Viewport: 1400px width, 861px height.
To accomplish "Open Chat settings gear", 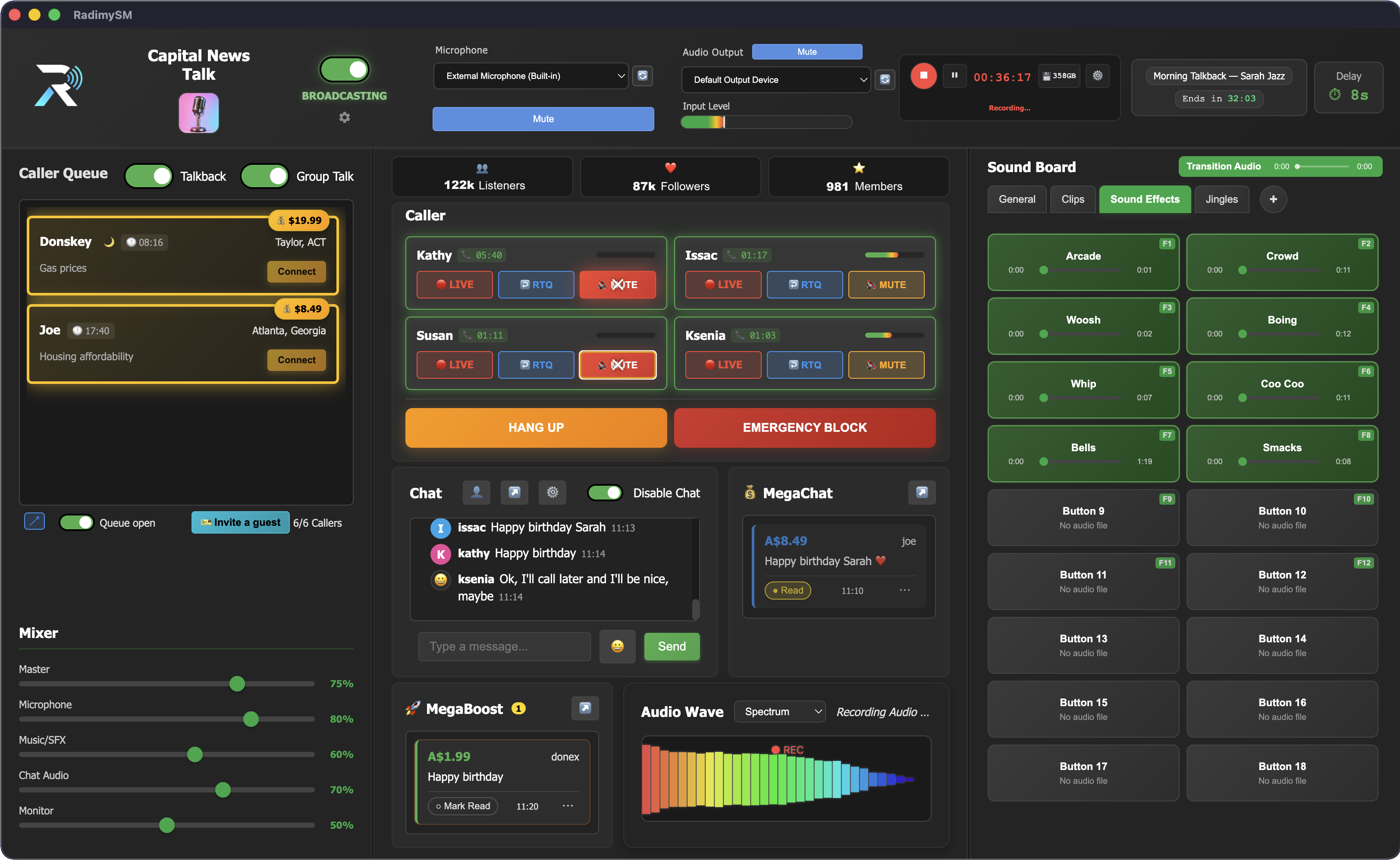I will pos(552,492).
